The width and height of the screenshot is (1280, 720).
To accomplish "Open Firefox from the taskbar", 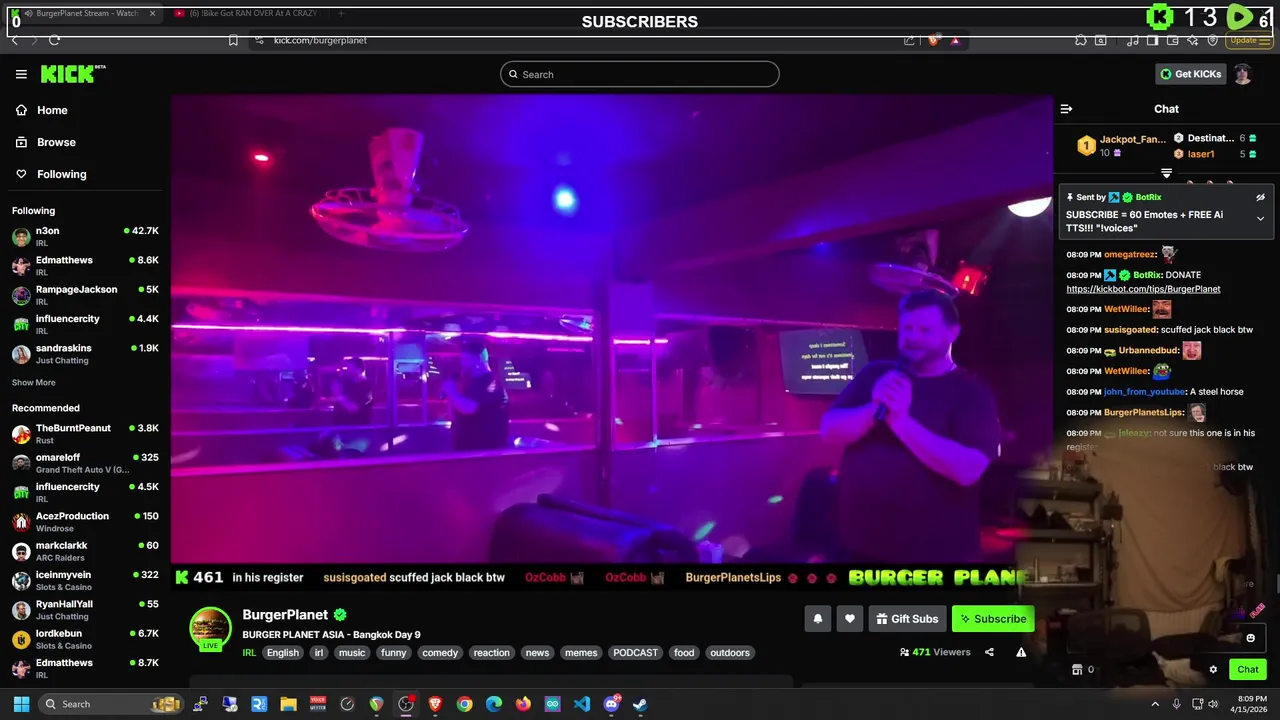I will click(523, 704).
